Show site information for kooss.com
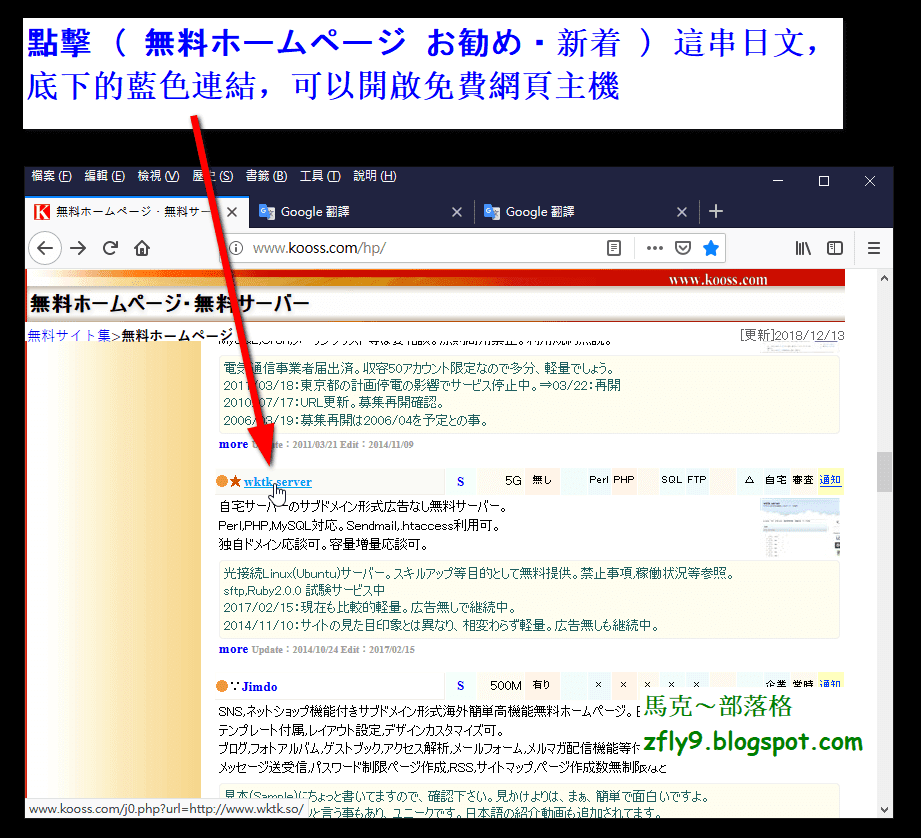This screenshot has width=921, height=838. 236,248
